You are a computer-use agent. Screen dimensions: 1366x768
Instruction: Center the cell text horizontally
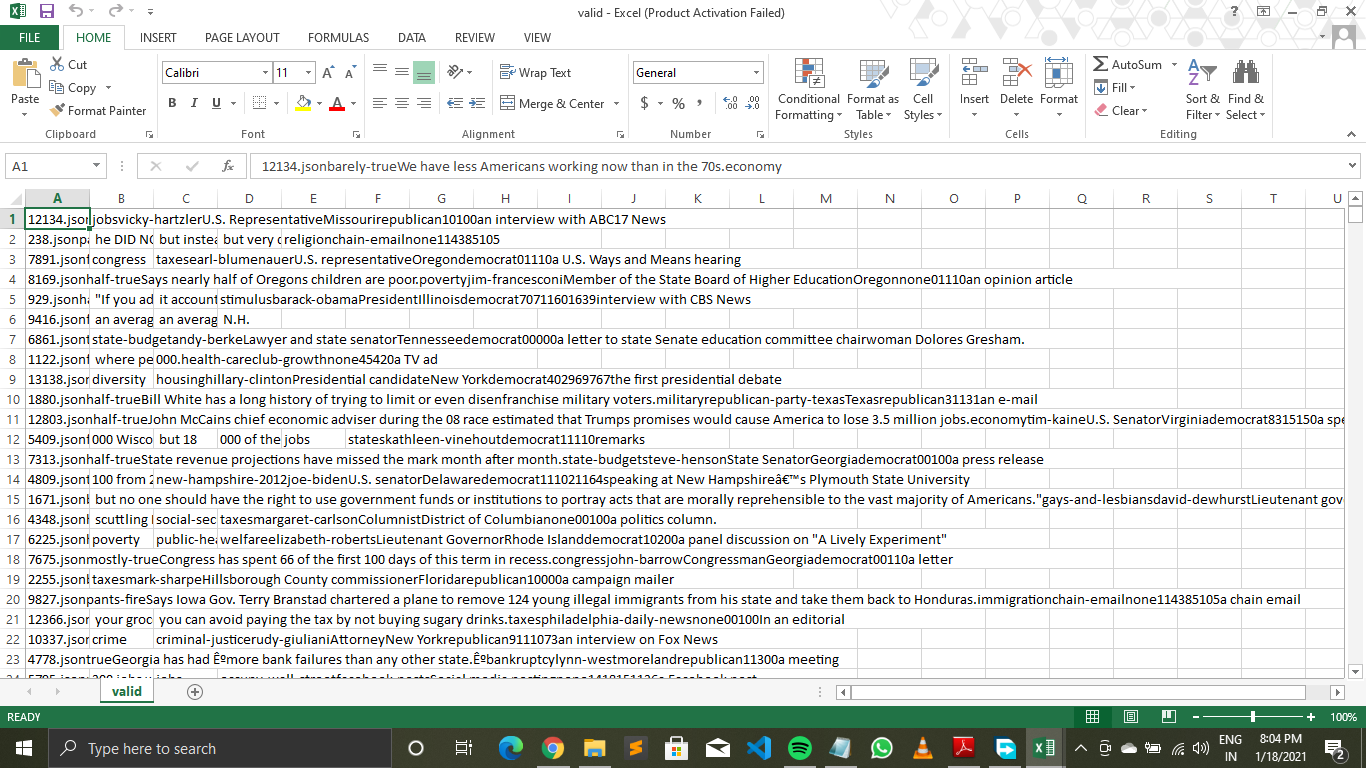[x=401, y=103]
